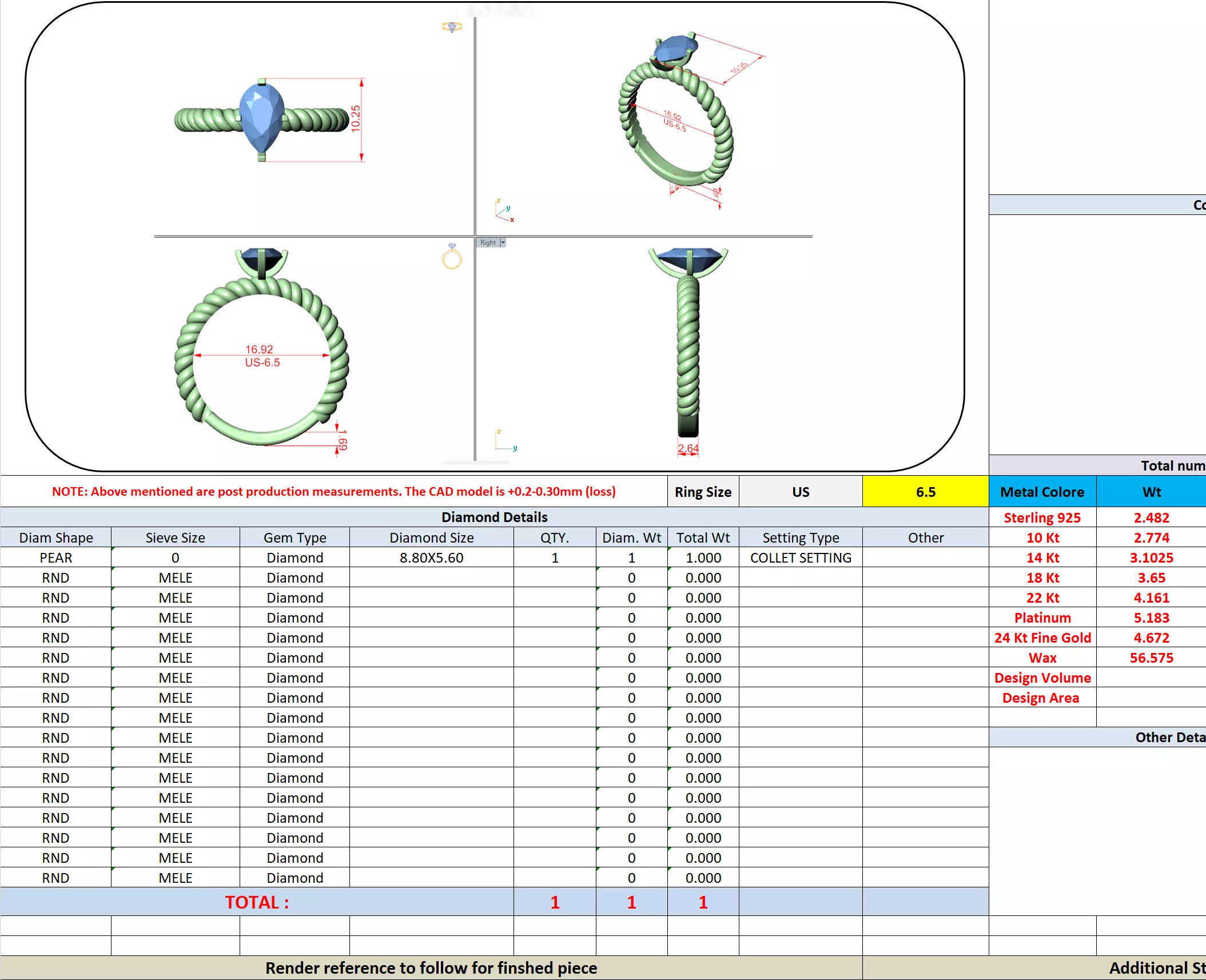Viewport: 1206px width, 980px height.
Task: Click the COLLET SETTING cell
Action: pyautogui.click(x=800, y=557)
